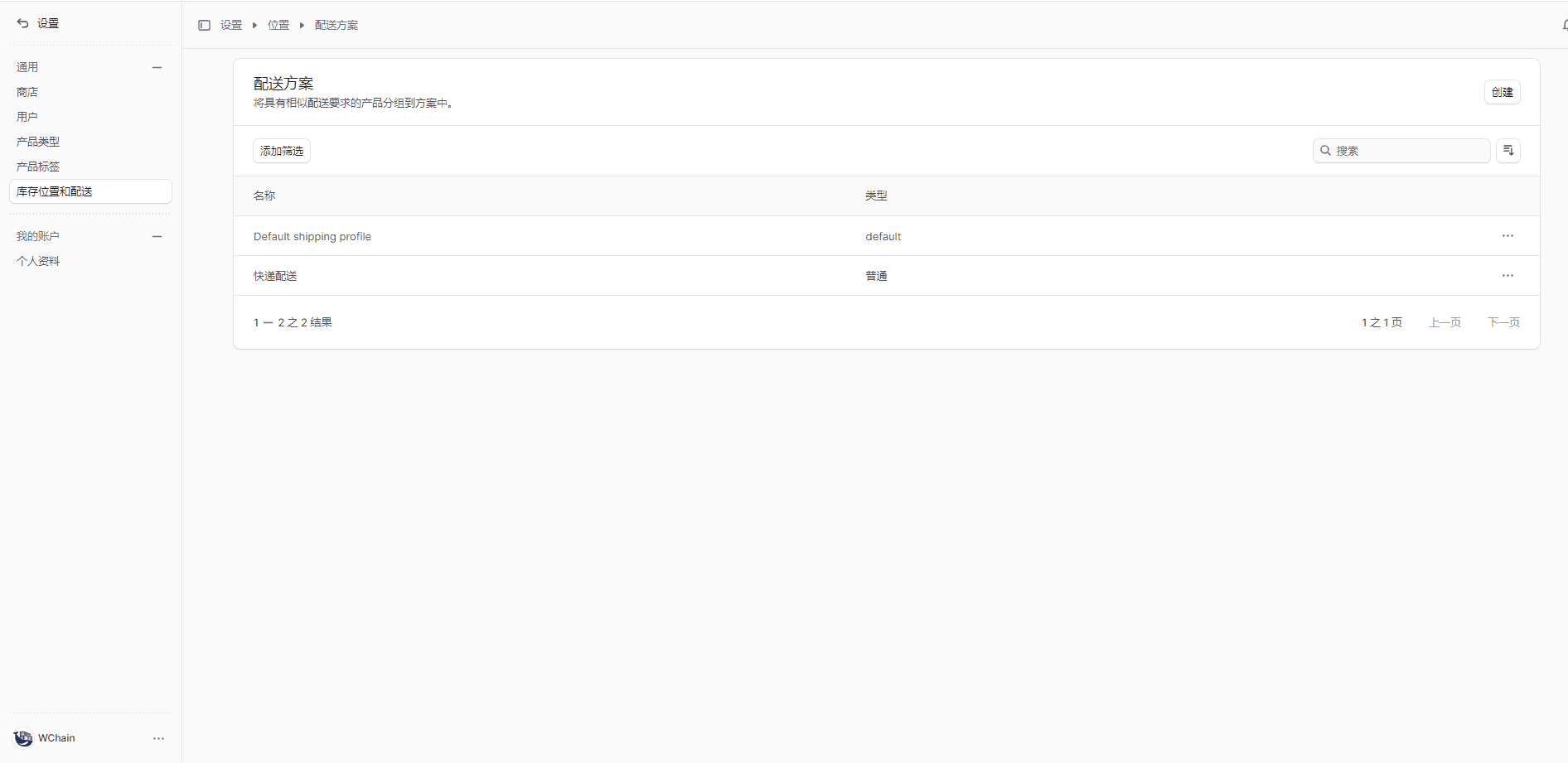Click the 位置 breadcrumb link
Screen dimensions: 1568x763
point(278,25)
